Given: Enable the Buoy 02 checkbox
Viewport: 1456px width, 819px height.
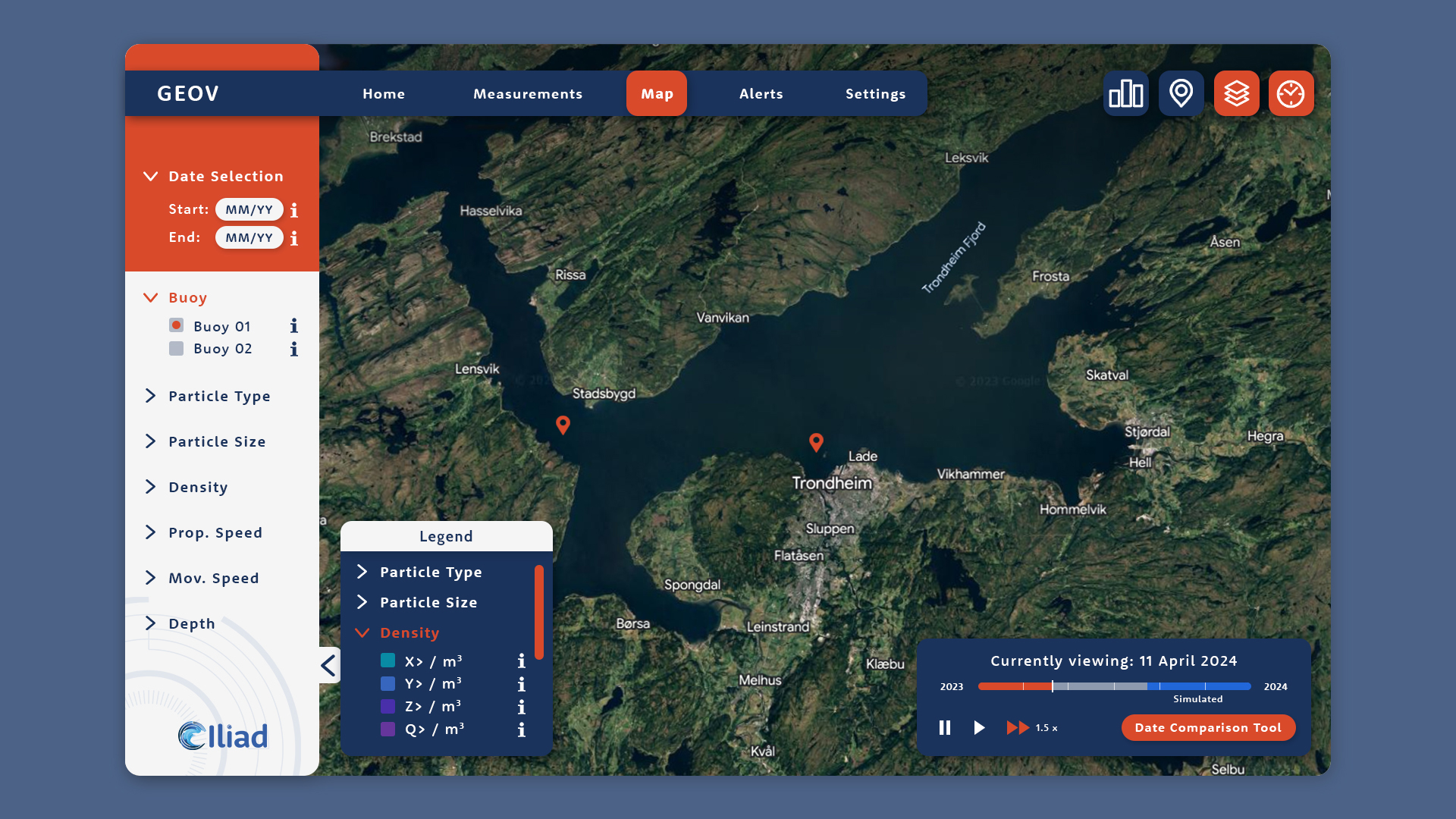Looking at the screenshot, I should (x=176, y=348).
